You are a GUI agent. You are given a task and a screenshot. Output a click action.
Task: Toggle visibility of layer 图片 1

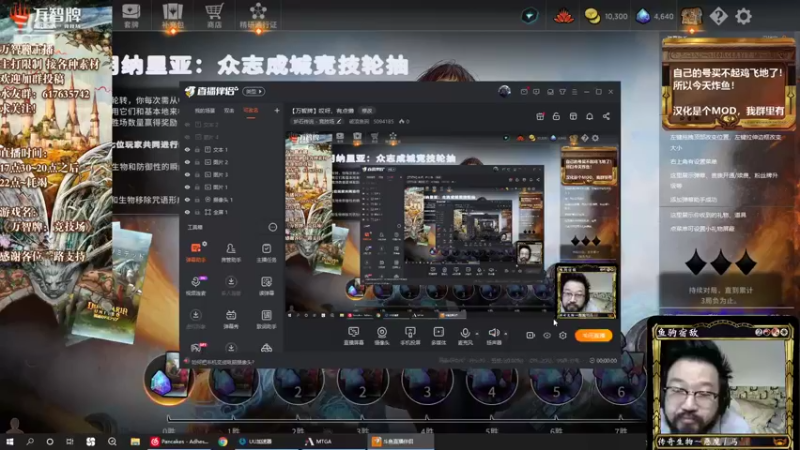click(x=187, y=187)
